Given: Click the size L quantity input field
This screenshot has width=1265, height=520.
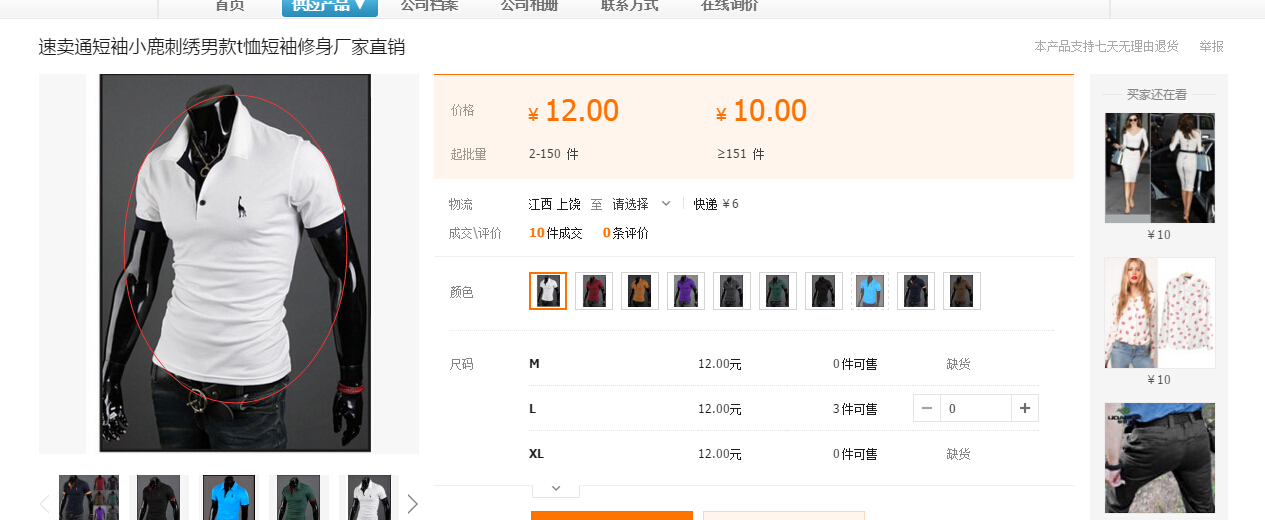Looking at the screenshot, I should [975, 408].
